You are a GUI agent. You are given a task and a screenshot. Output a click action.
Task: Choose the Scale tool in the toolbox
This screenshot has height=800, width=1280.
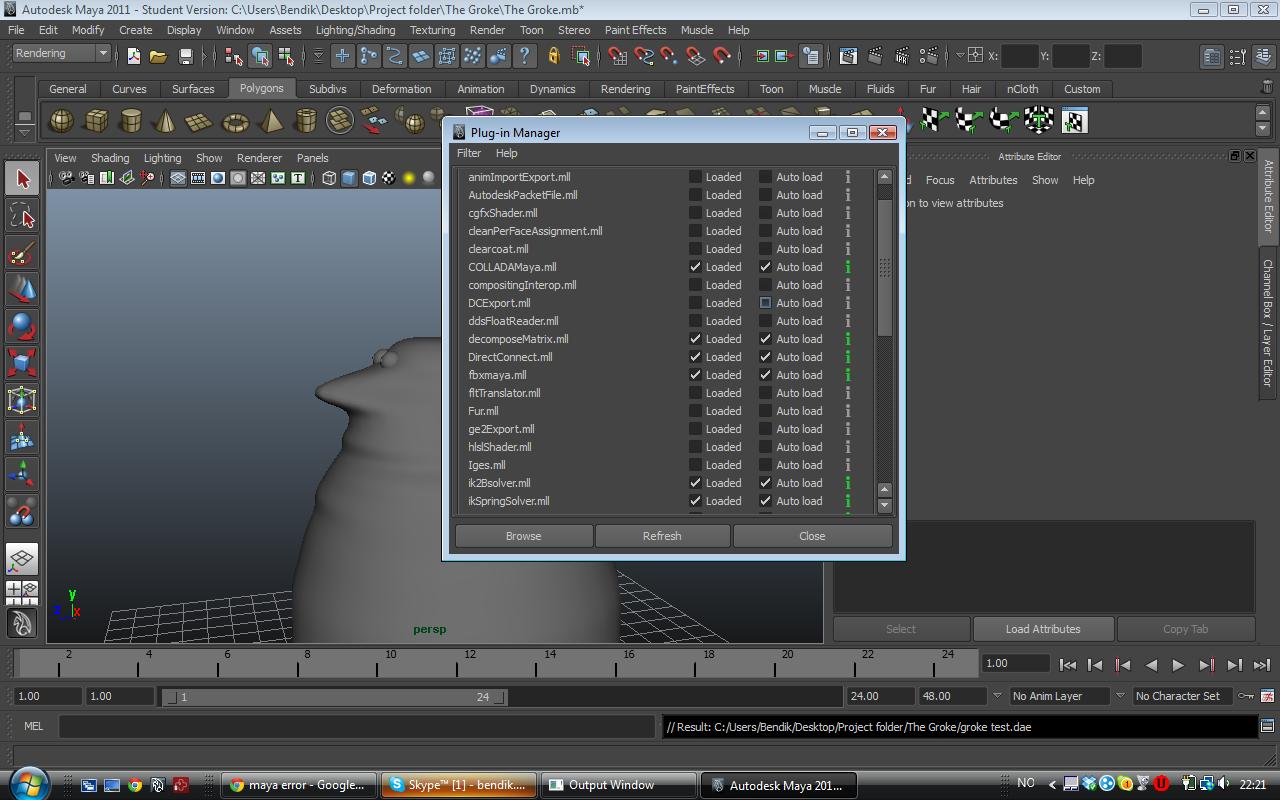[22, 362]
